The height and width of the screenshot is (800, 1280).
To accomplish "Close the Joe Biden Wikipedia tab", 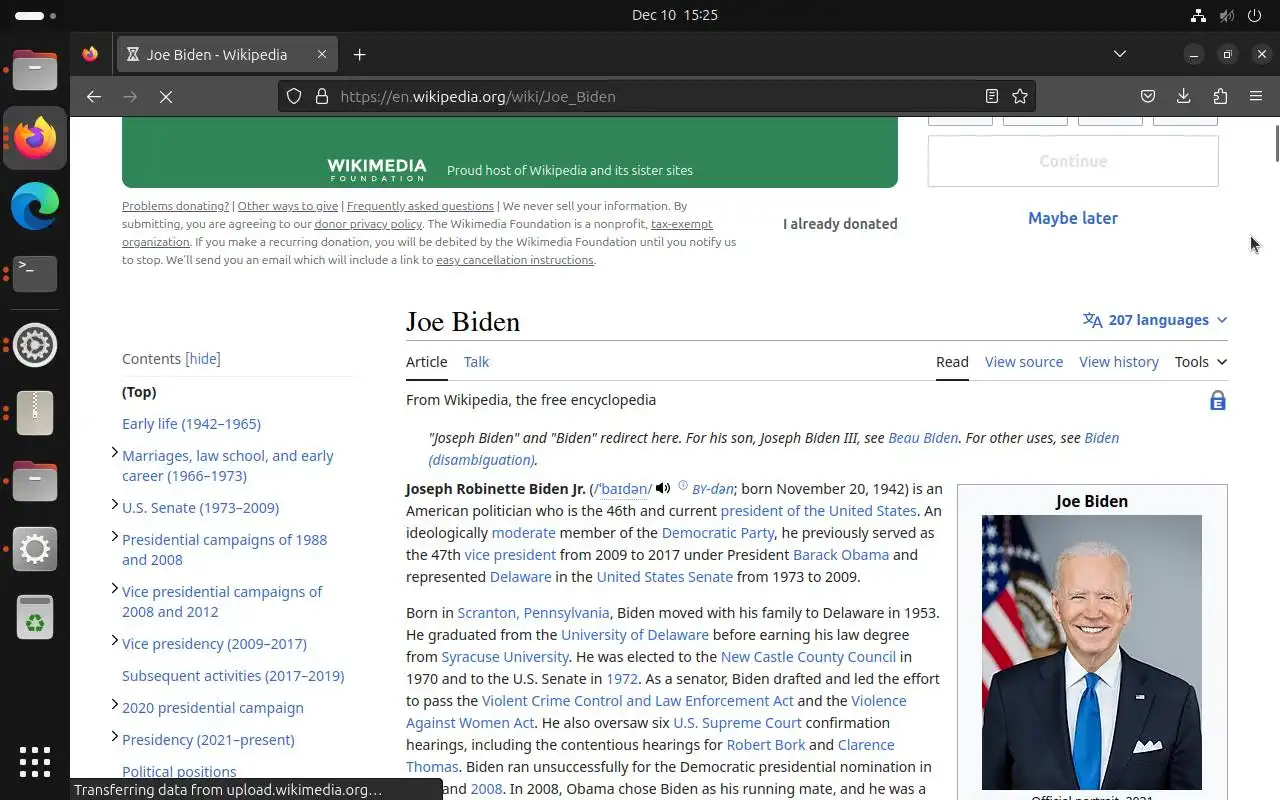I will tap(322, 54).
